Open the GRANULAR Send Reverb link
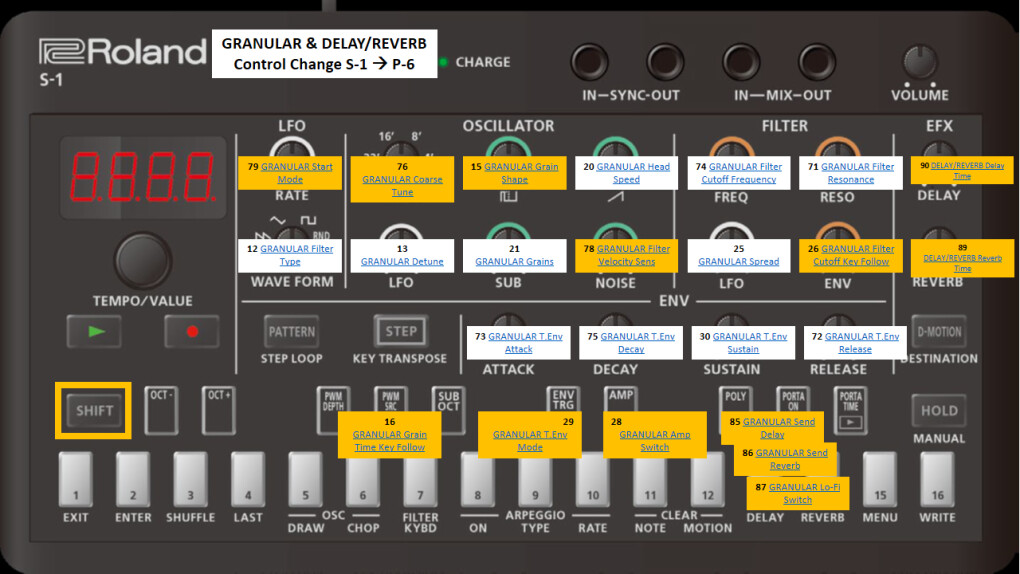The height and width of the screenshot is (574, 1020). click(791, 459)
